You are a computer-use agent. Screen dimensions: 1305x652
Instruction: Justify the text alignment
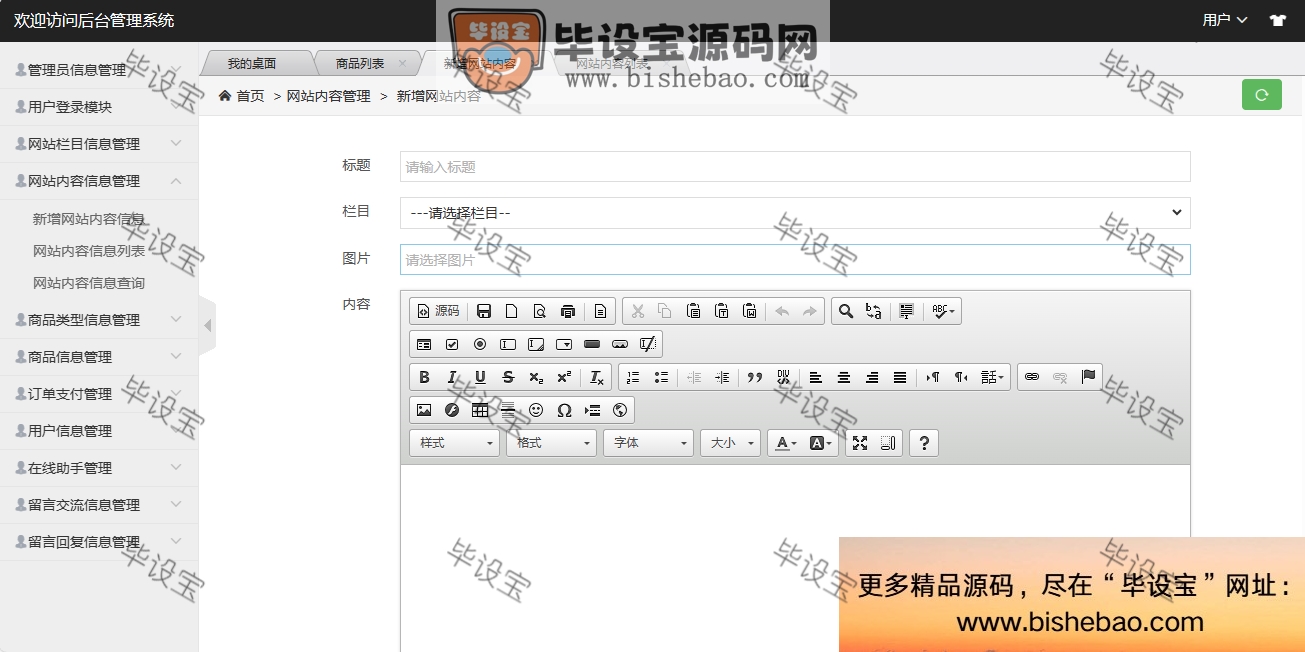coord(900,377)
